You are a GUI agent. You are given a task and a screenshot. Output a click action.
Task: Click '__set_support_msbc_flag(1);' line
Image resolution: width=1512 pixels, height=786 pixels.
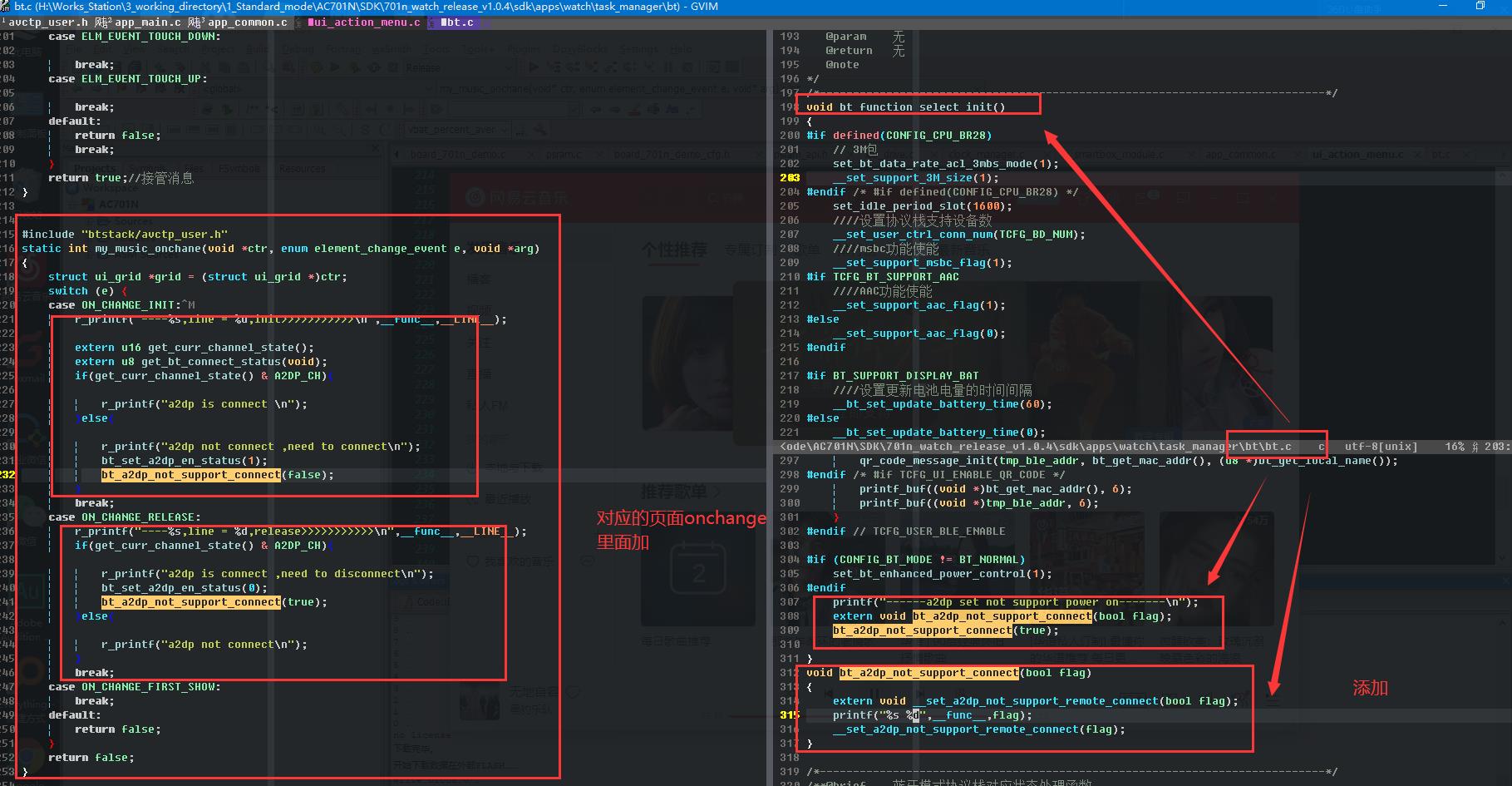923,263
